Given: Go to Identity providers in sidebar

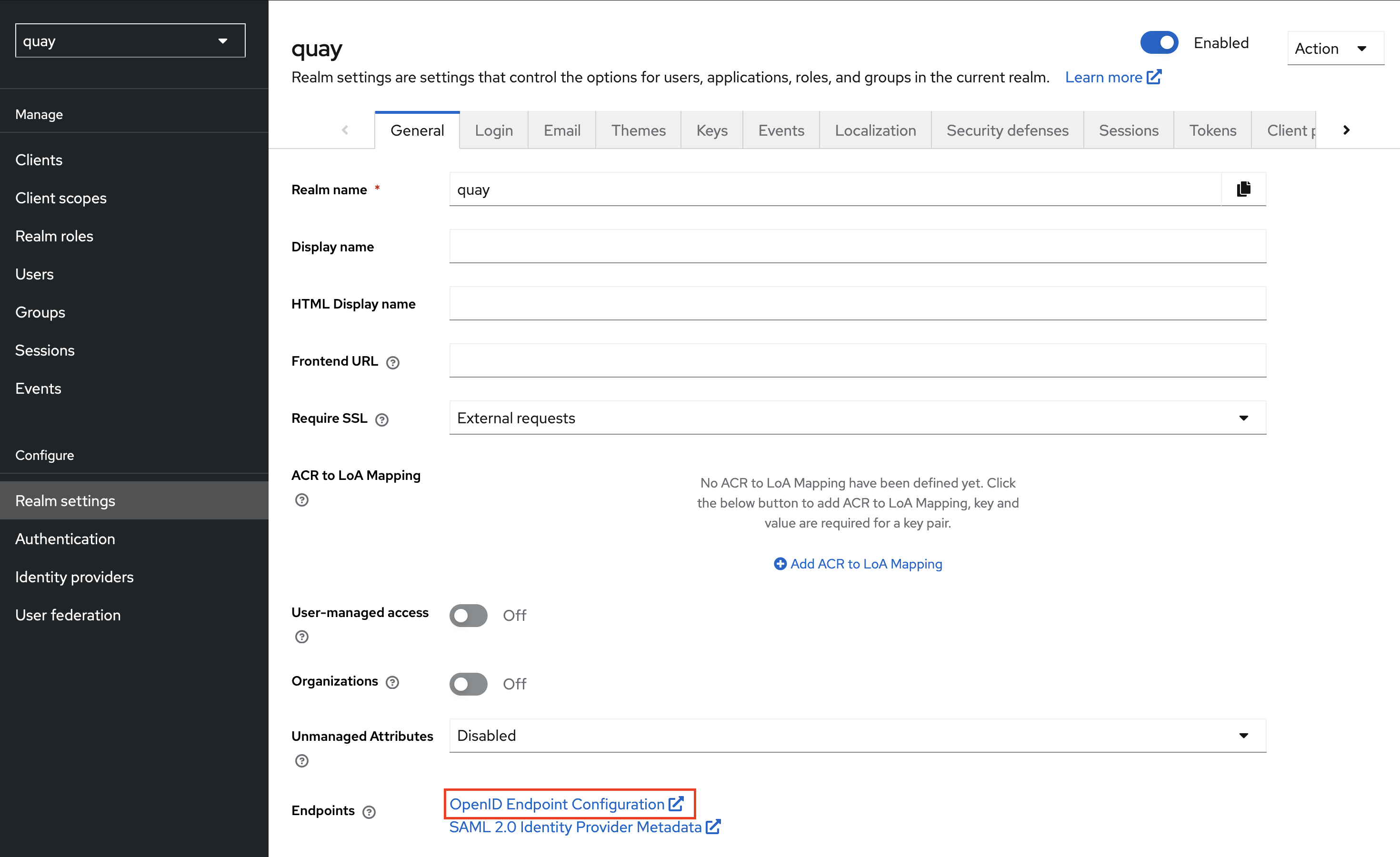Looking at the screenshot, I should [x=74, y=577].
